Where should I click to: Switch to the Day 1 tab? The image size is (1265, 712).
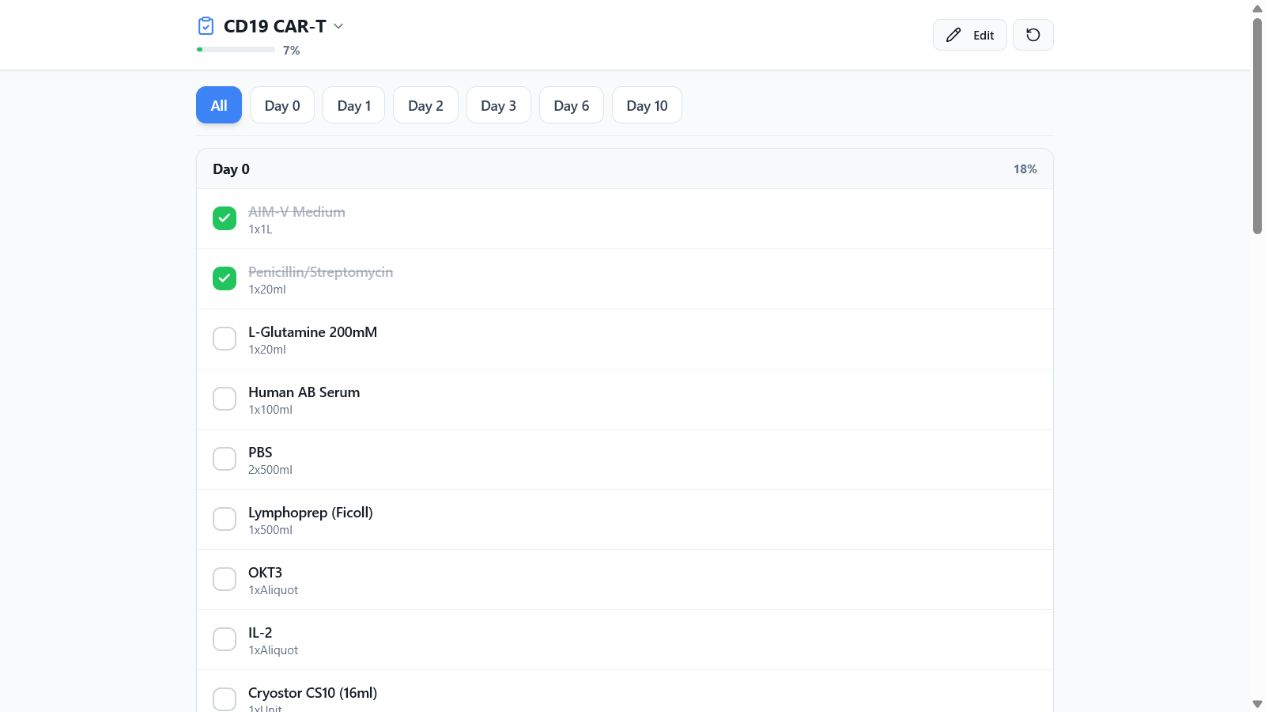(354, 105)
